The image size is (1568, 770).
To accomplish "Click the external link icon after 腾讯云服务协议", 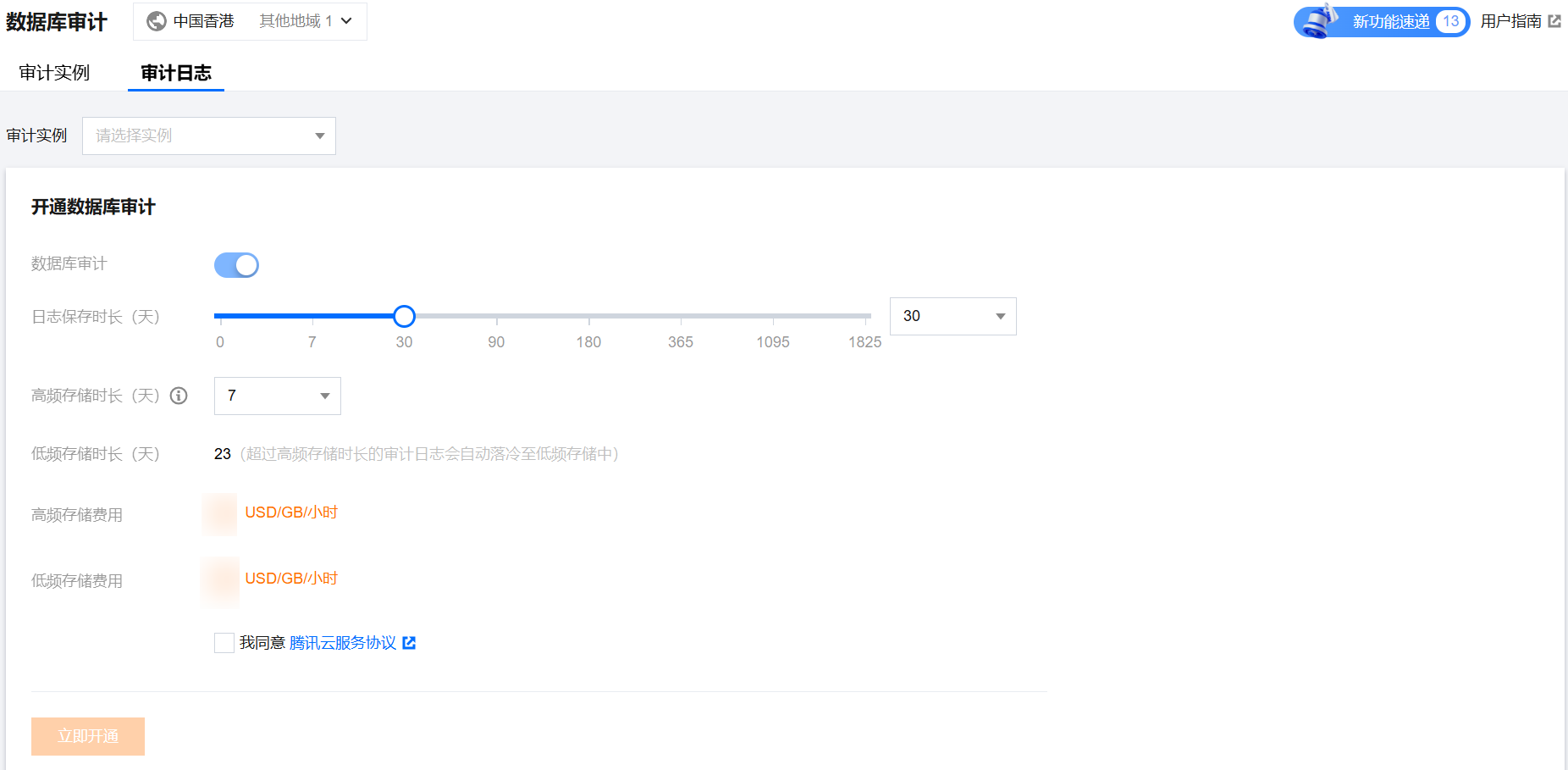I will [x=409, y=643].
